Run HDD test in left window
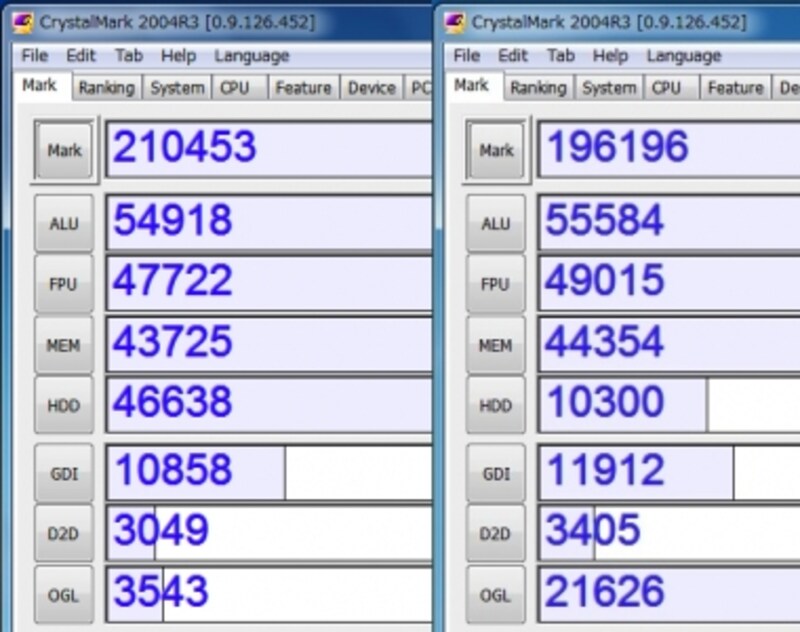The image size is (800, 632). tap(64, 406)
